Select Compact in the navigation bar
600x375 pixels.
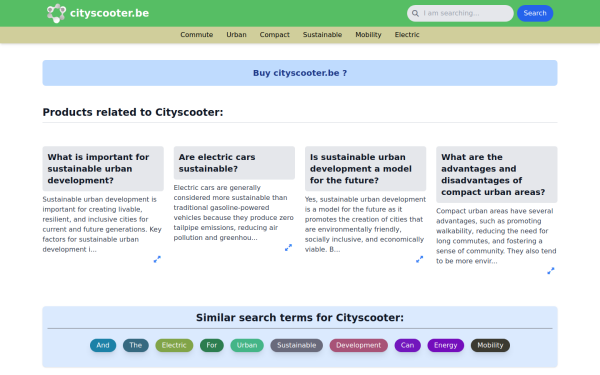pyautogui.click(x=275, y=35)
